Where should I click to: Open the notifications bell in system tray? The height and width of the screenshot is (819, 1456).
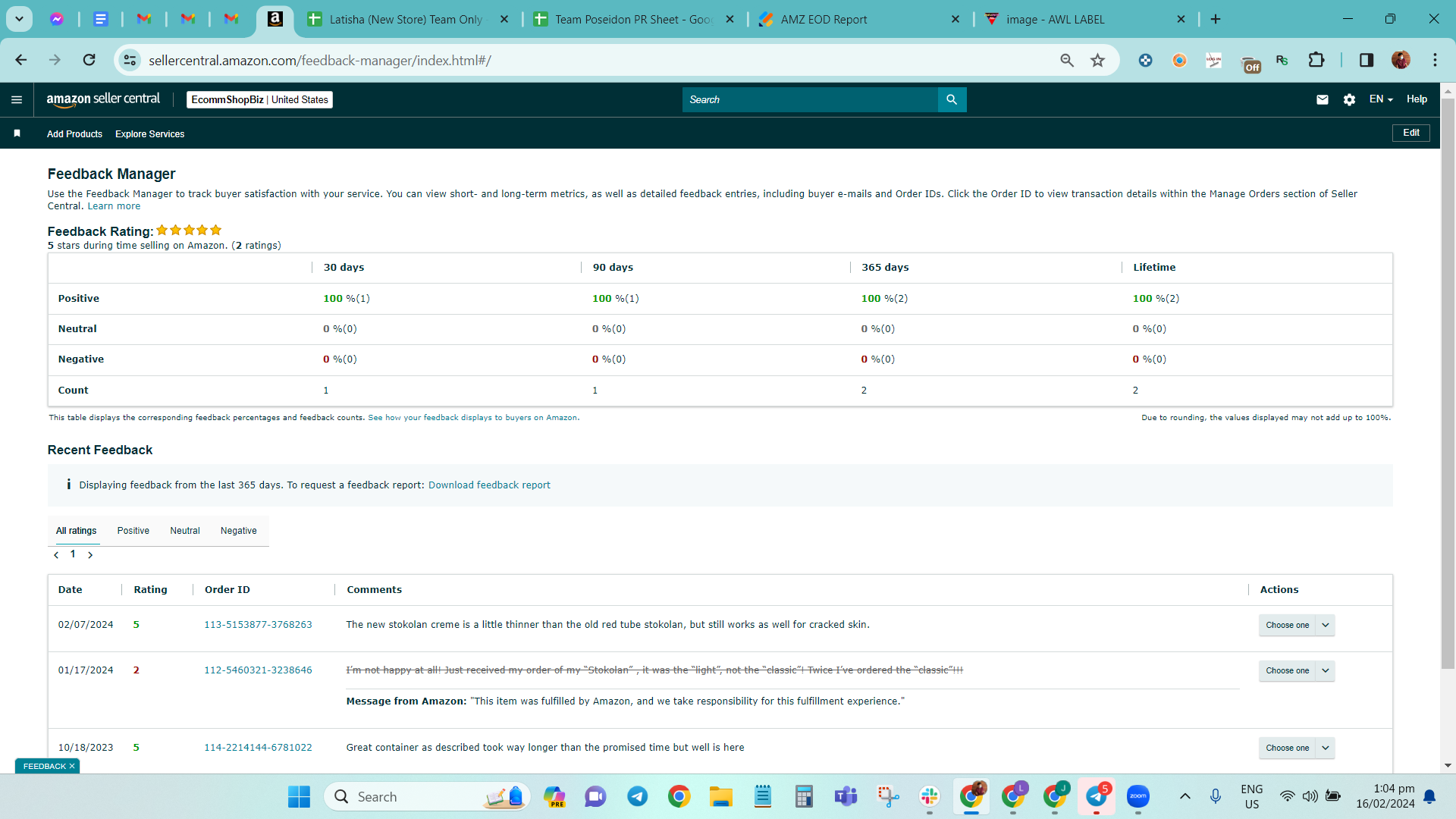[1429, 796]
